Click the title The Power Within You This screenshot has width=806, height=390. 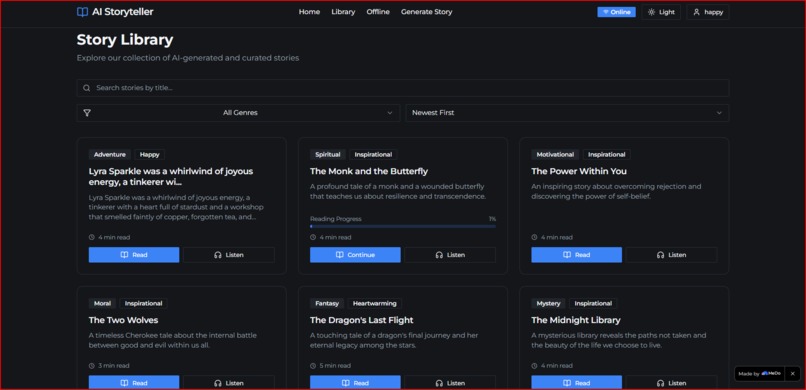coord(579,171)
